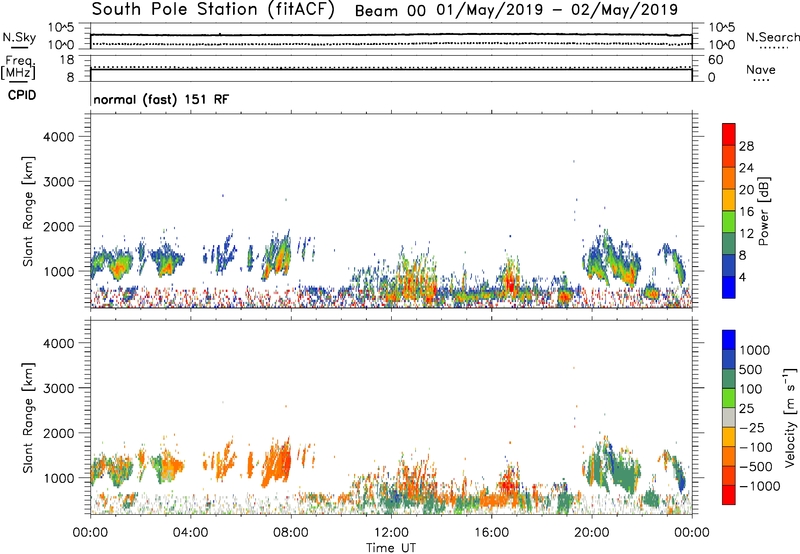Click the title text "South Pole Station (fitACF)"

pyautogui.click(x=213, y=10)
